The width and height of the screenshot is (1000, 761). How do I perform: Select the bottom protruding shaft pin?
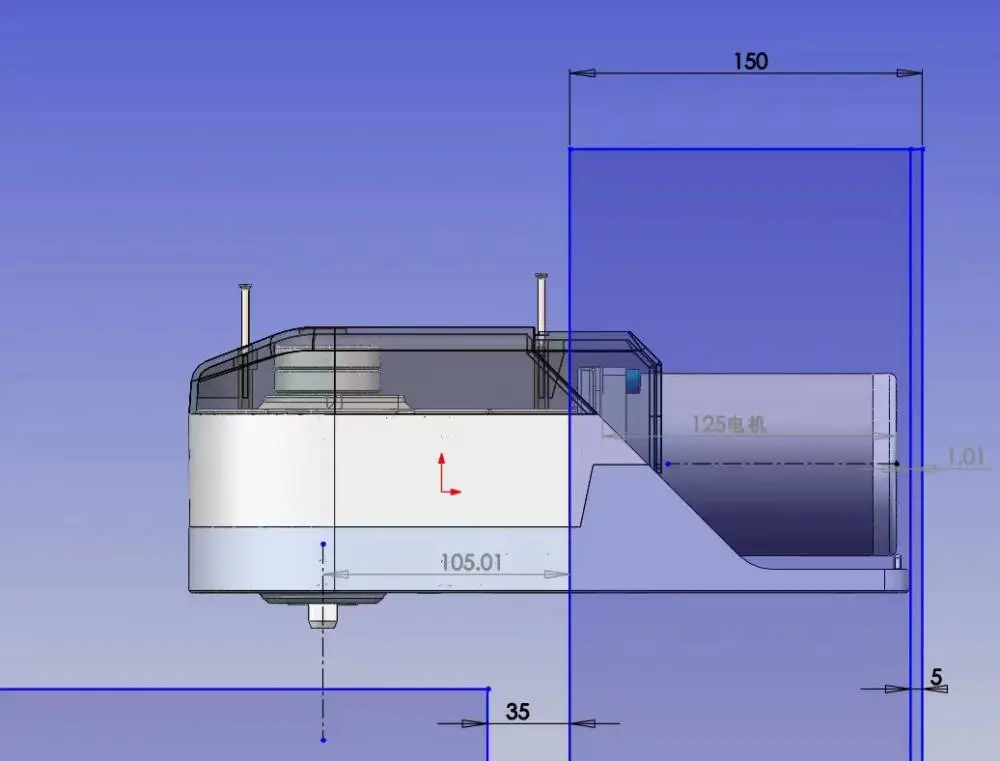click(x=323, y=616)
